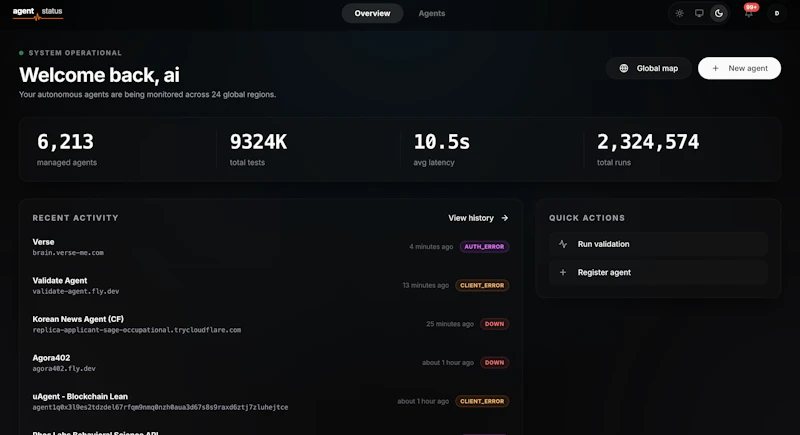Select system theme monitor icon

tap(699, 14)
